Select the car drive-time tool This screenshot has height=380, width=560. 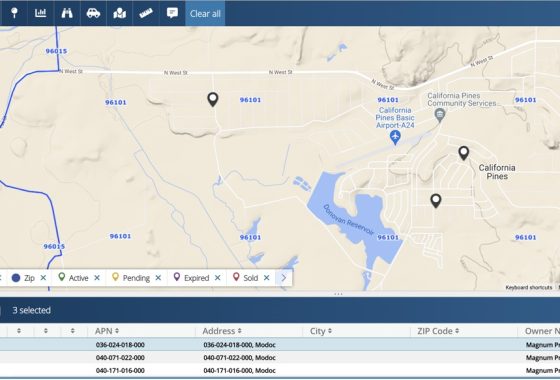coord(93,13)
